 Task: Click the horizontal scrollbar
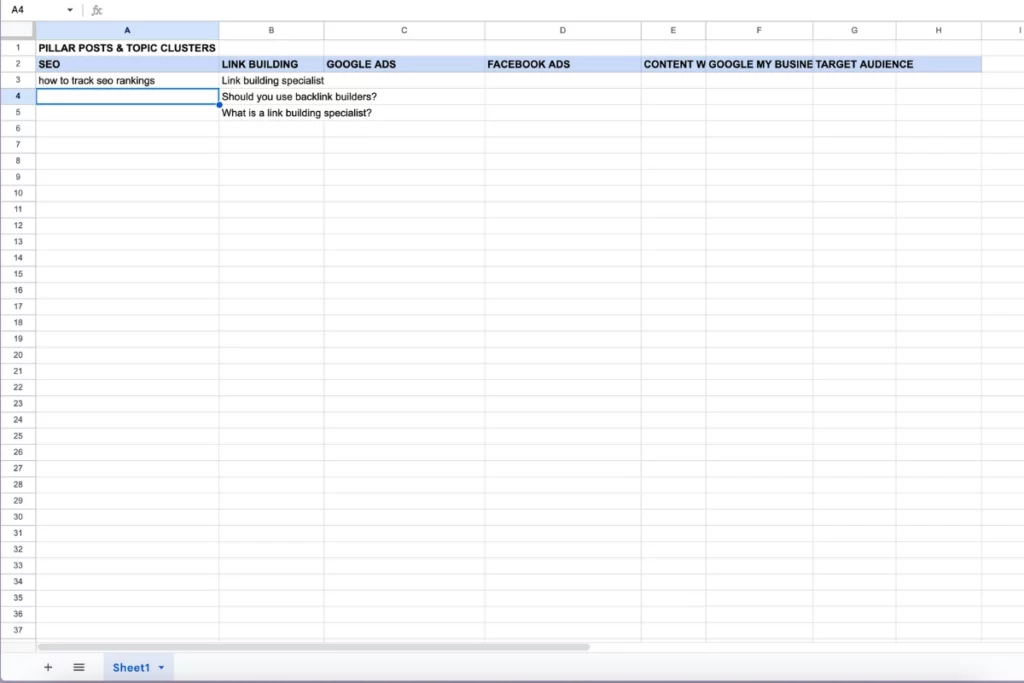click(313, 647)
